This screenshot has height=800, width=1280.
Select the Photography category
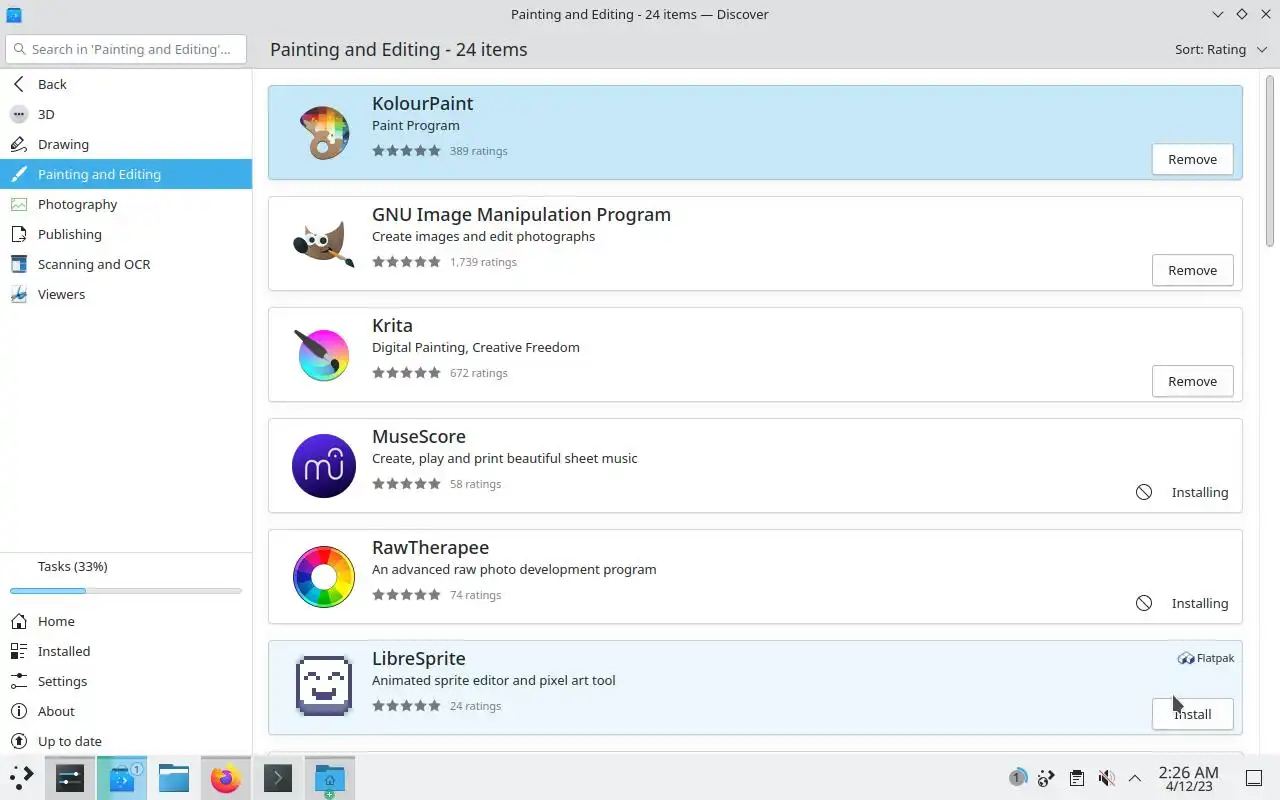coord(126,204)
